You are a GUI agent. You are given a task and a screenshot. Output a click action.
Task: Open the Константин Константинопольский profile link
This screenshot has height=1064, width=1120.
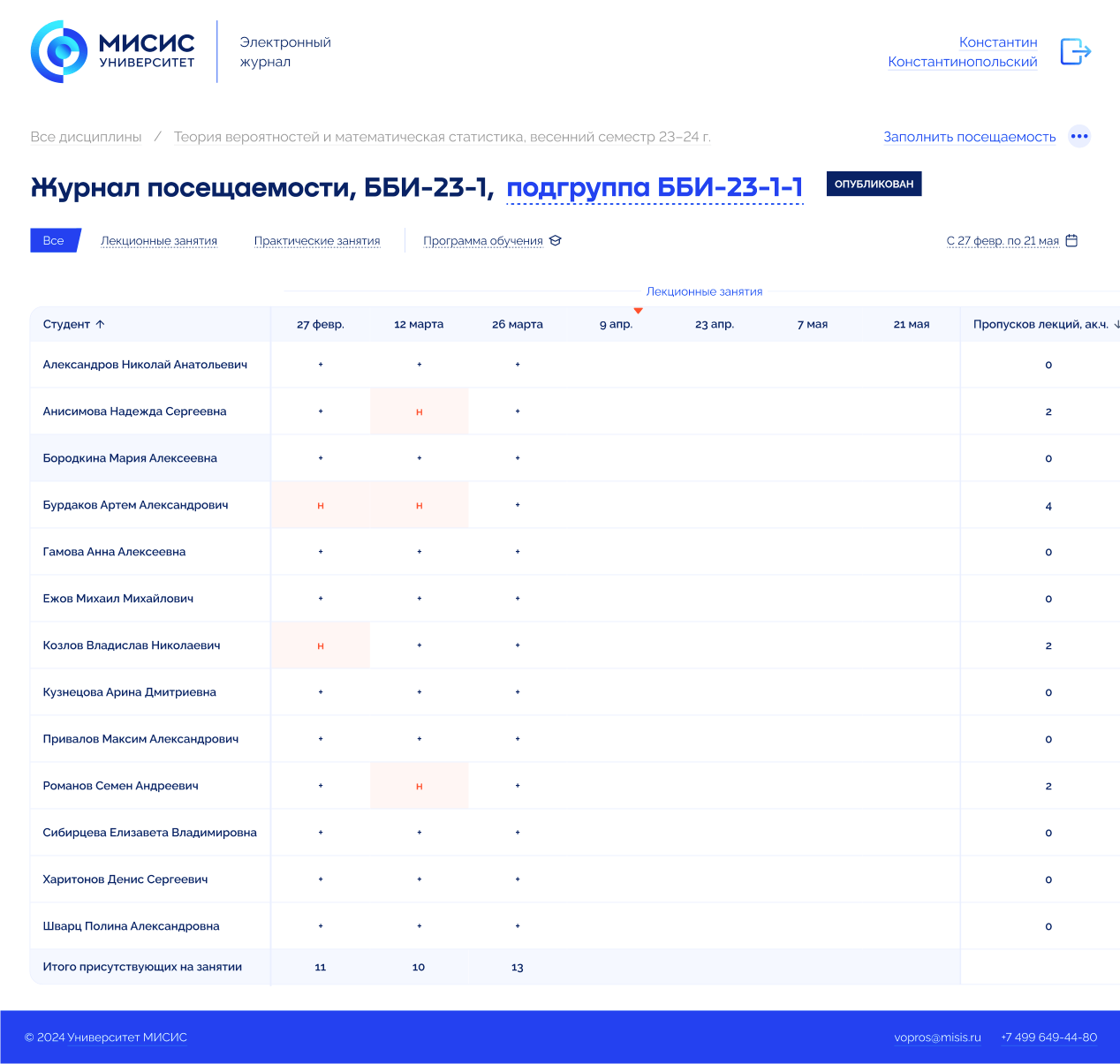963,52
